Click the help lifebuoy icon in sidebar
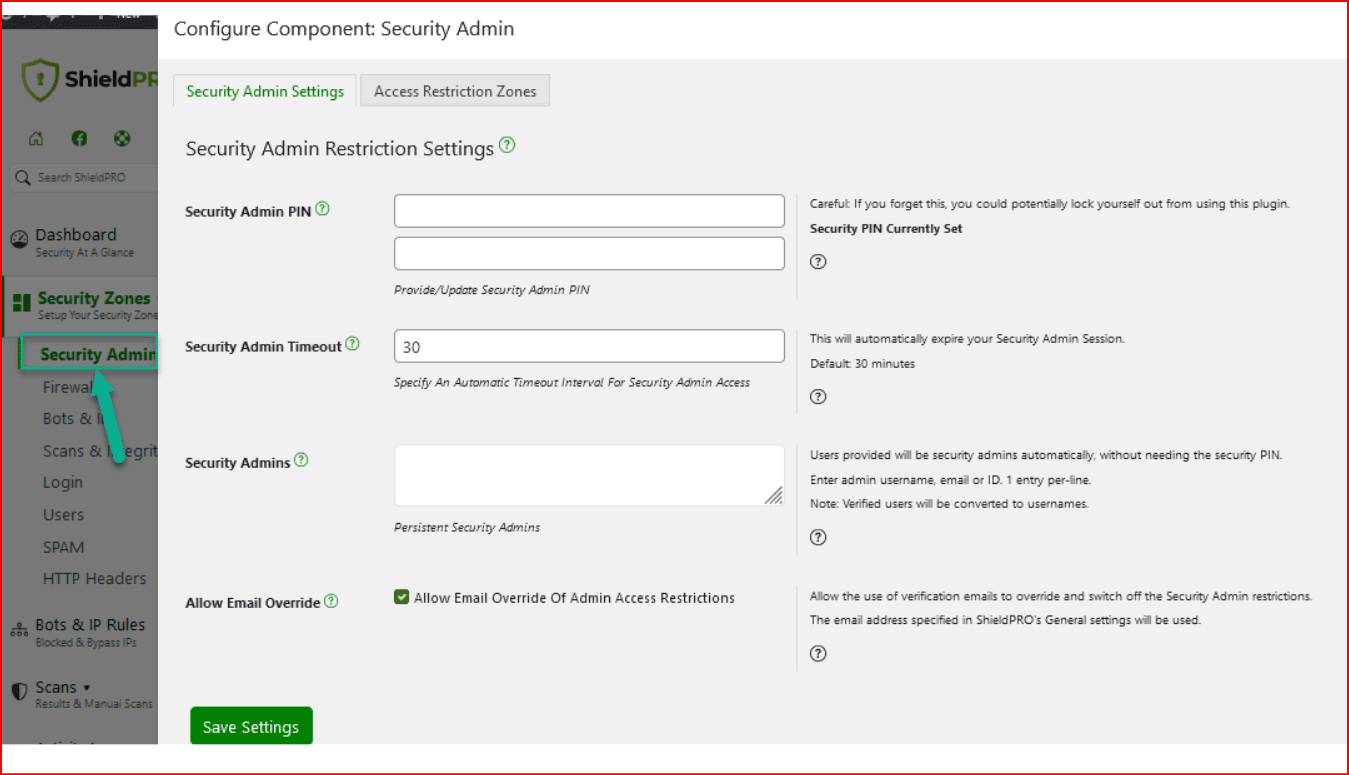 point(122,139)
